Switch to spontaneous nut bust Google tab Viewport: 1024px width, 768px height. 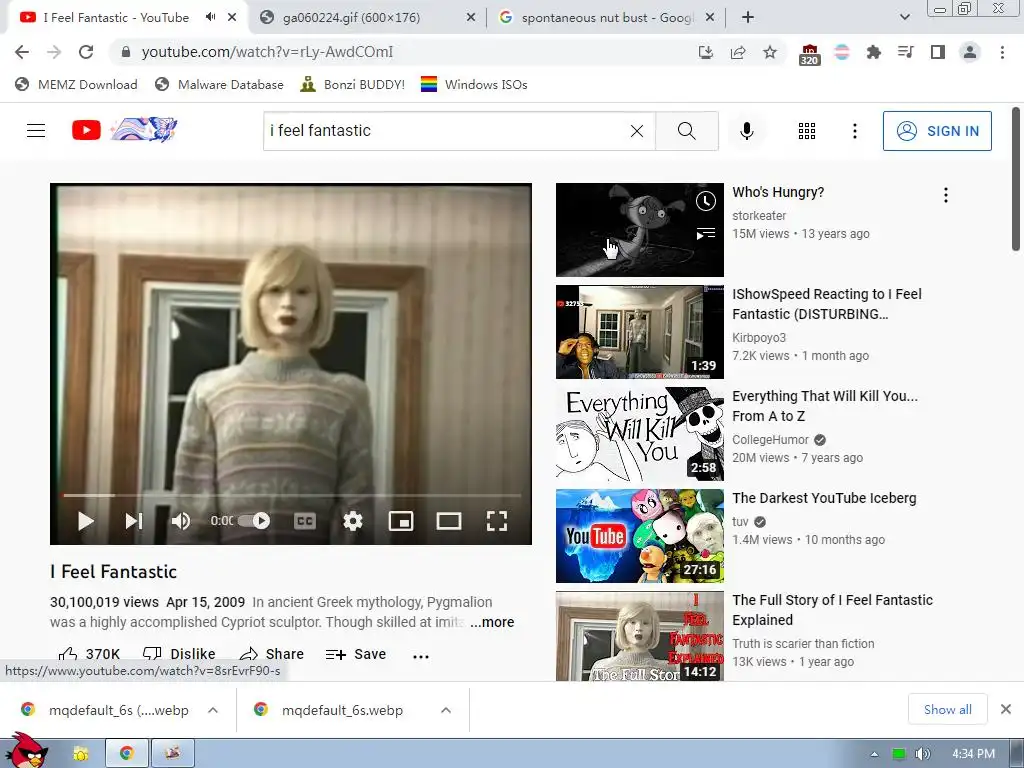pyautogui.click(x=605, y=18)
